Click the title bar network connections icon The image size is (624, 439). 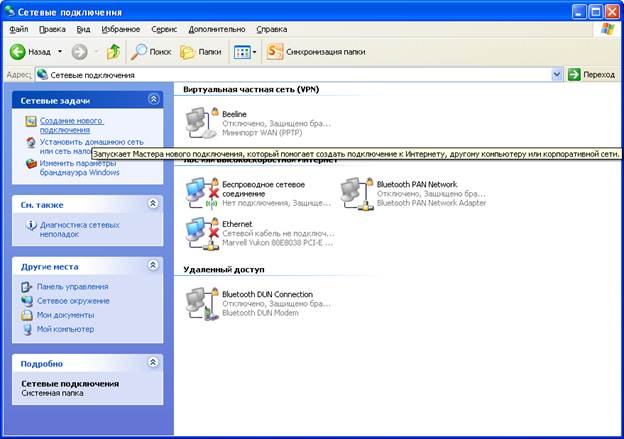(x=9, y=11)
